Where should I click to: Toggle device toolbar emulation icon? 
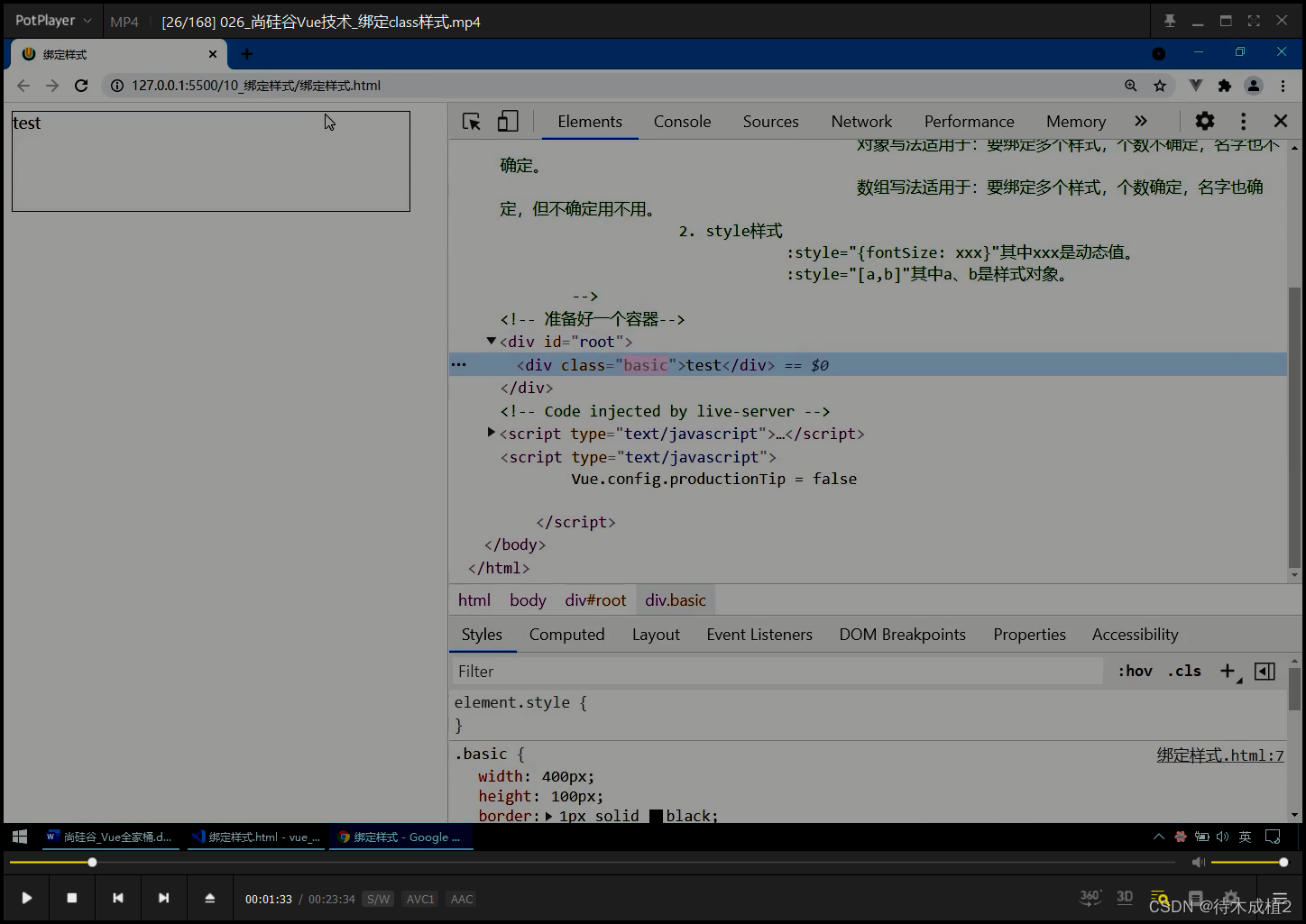[x=508, y=122]
